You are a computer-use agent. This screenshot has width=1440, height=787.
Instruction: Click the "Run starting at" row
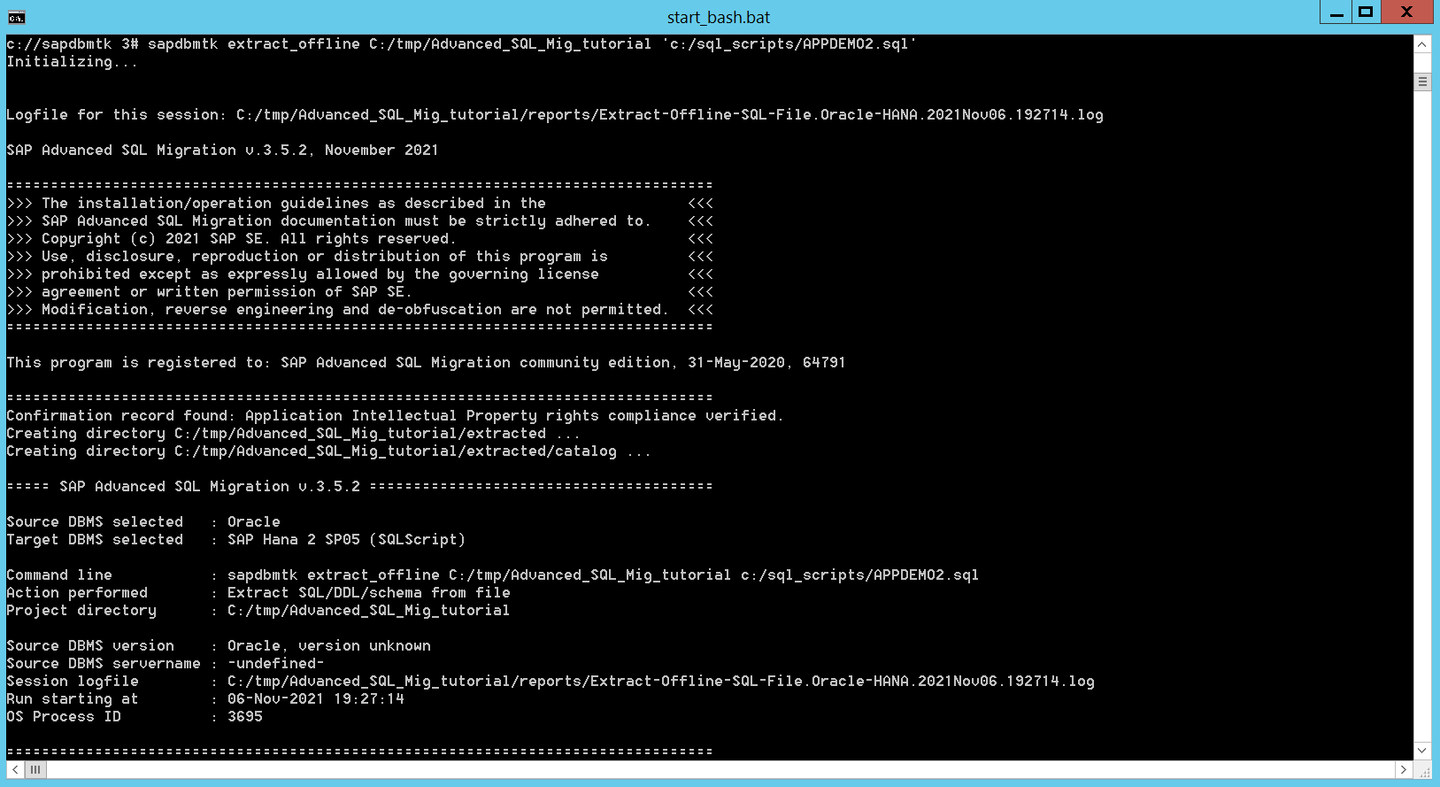pyautogui.click(x=206, y=699)
